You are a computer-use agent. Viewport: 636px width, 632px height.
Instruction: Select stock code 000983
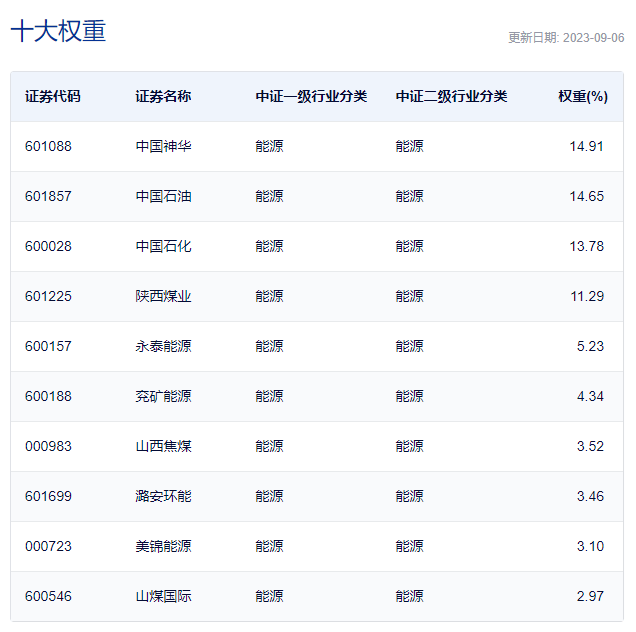point(48,446)
